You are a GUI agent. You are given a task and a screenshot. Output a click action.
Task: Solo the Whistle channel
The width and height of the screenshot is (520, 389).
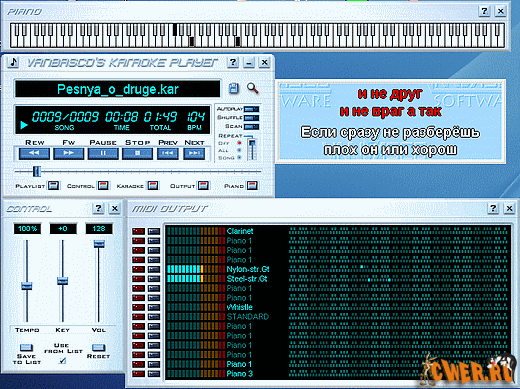(154, 307)
